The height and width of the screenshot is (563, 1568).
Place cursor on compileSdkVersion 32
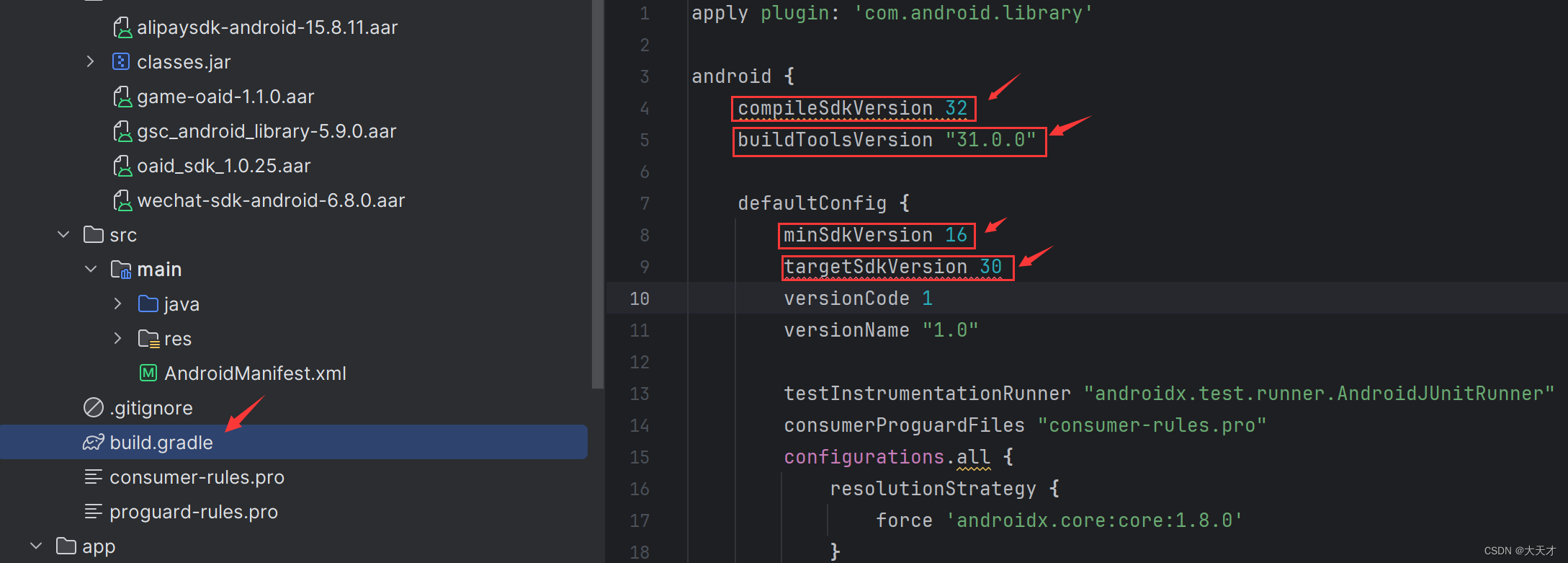(853, 108)
